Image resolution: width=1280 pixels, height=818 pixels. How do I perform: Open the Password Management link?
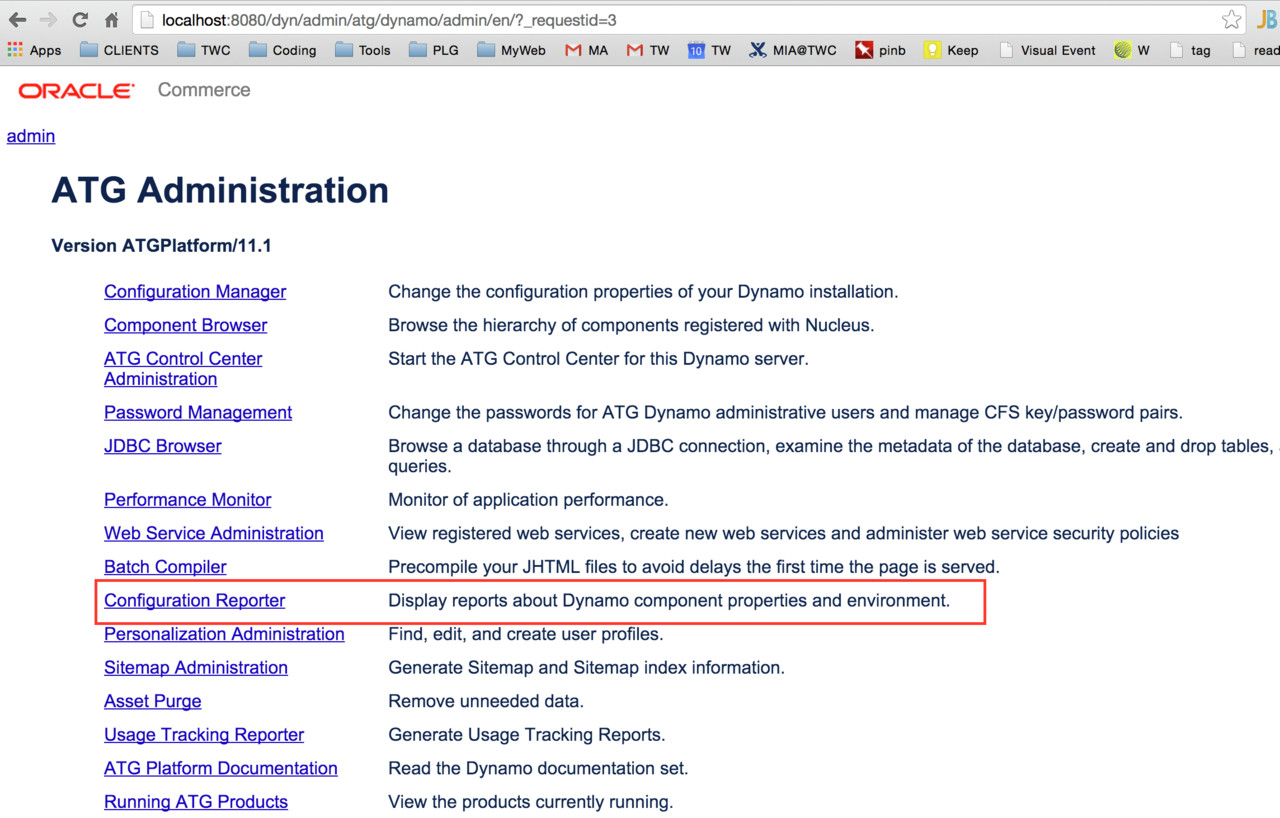198,412
